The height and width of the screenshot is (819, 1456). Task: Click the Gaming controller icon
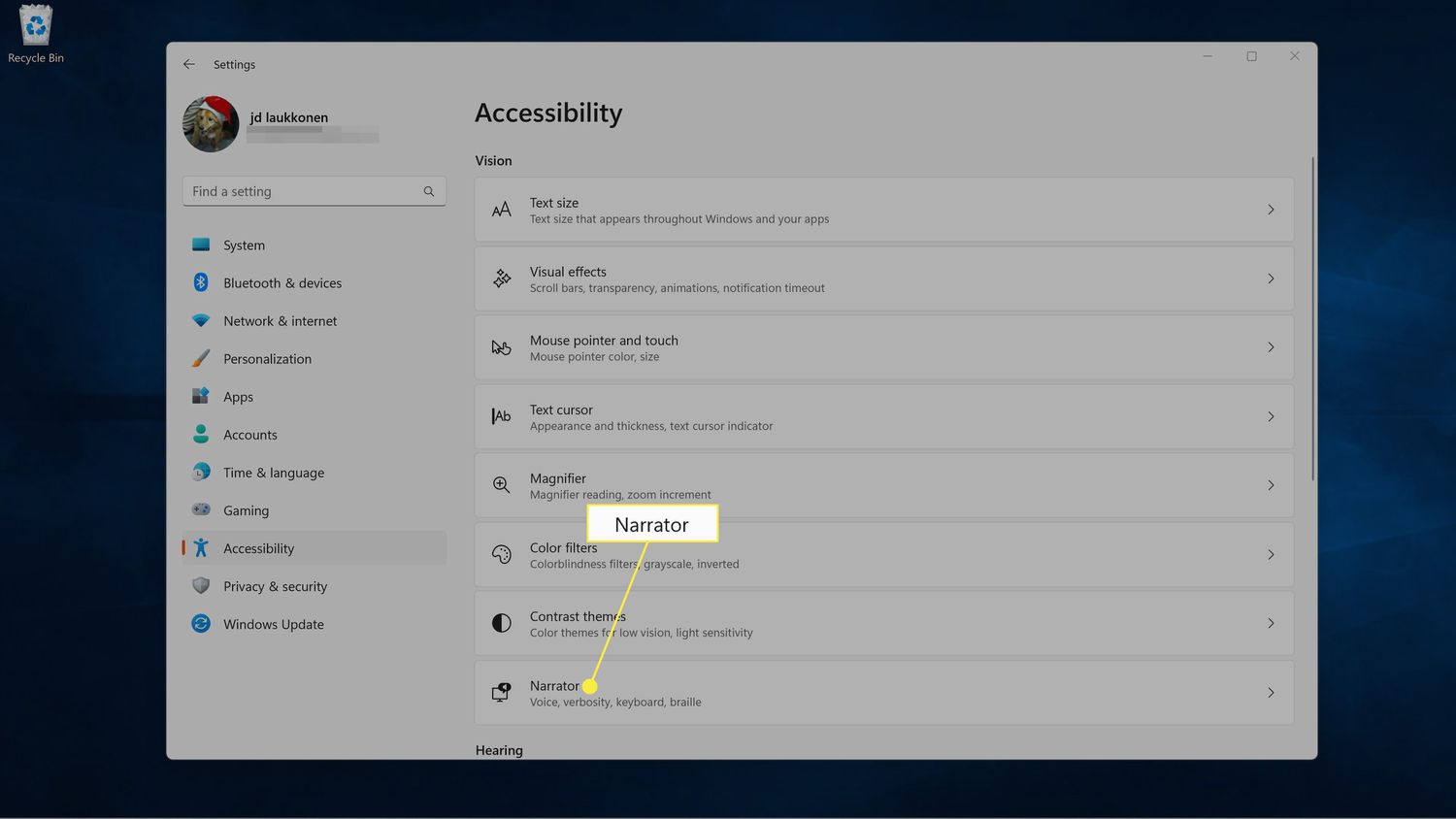[201, 509]
